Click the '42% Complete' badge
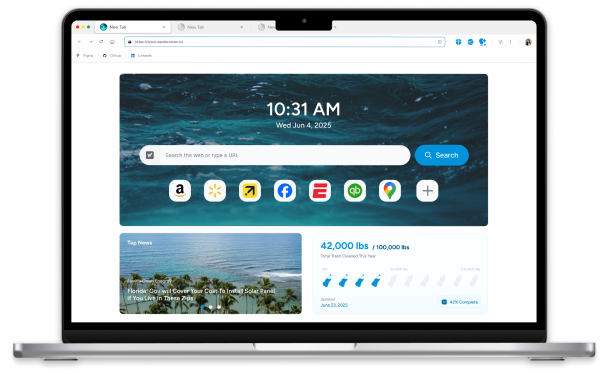Screen dimensions: 609x390 pos(460,302)
